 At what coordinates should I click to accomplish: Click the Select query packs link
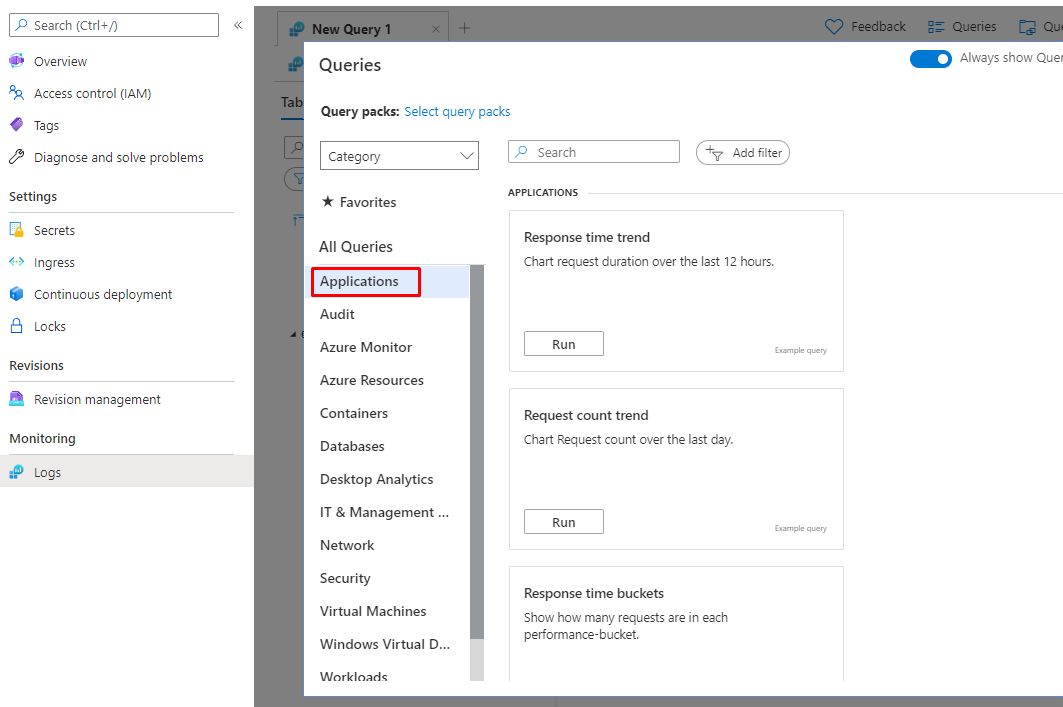pos(457,112)
